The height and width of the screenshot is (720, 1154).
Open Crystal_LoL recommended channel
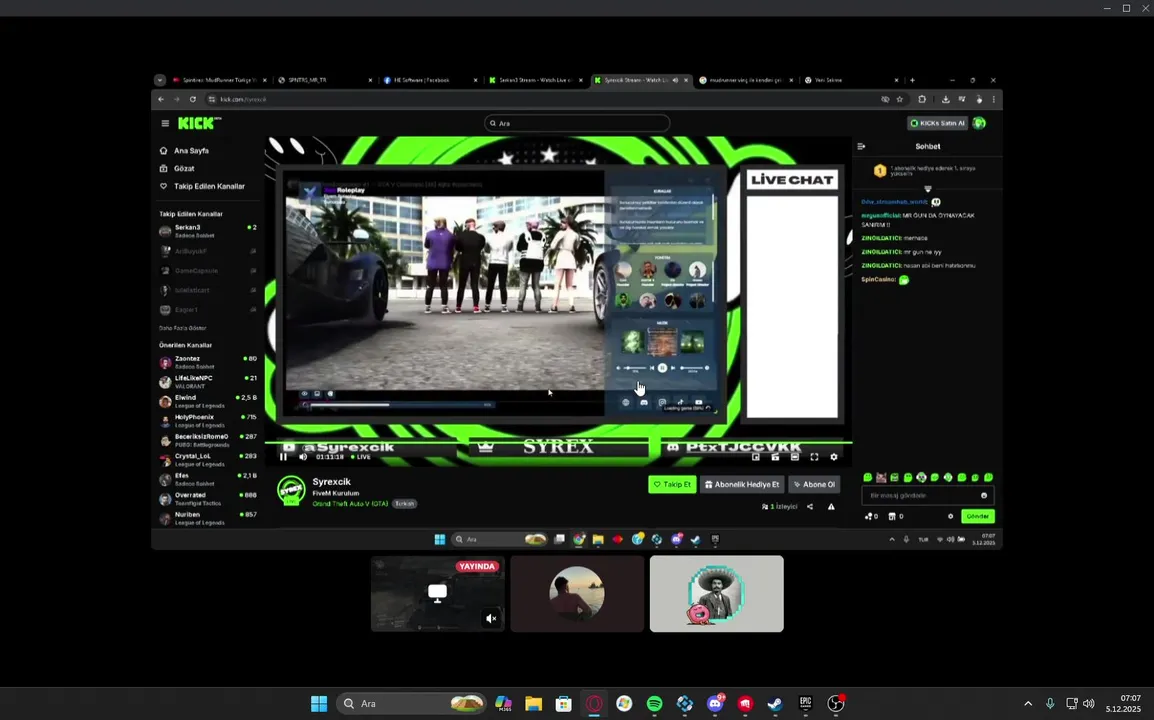[208, 460]
